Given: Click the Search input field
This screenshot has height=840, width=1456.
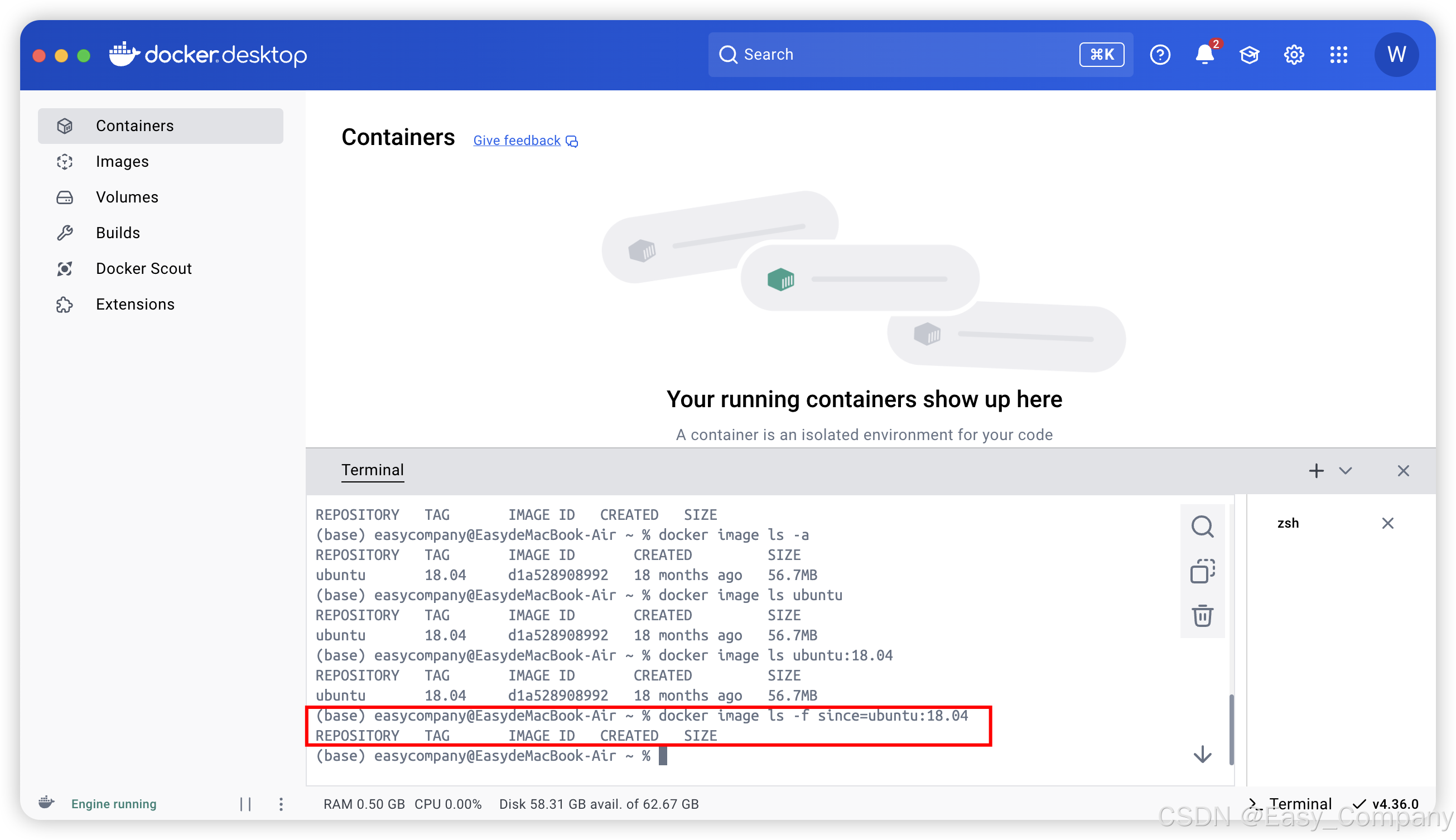Looking at the screenshot, I should point(900,55).
